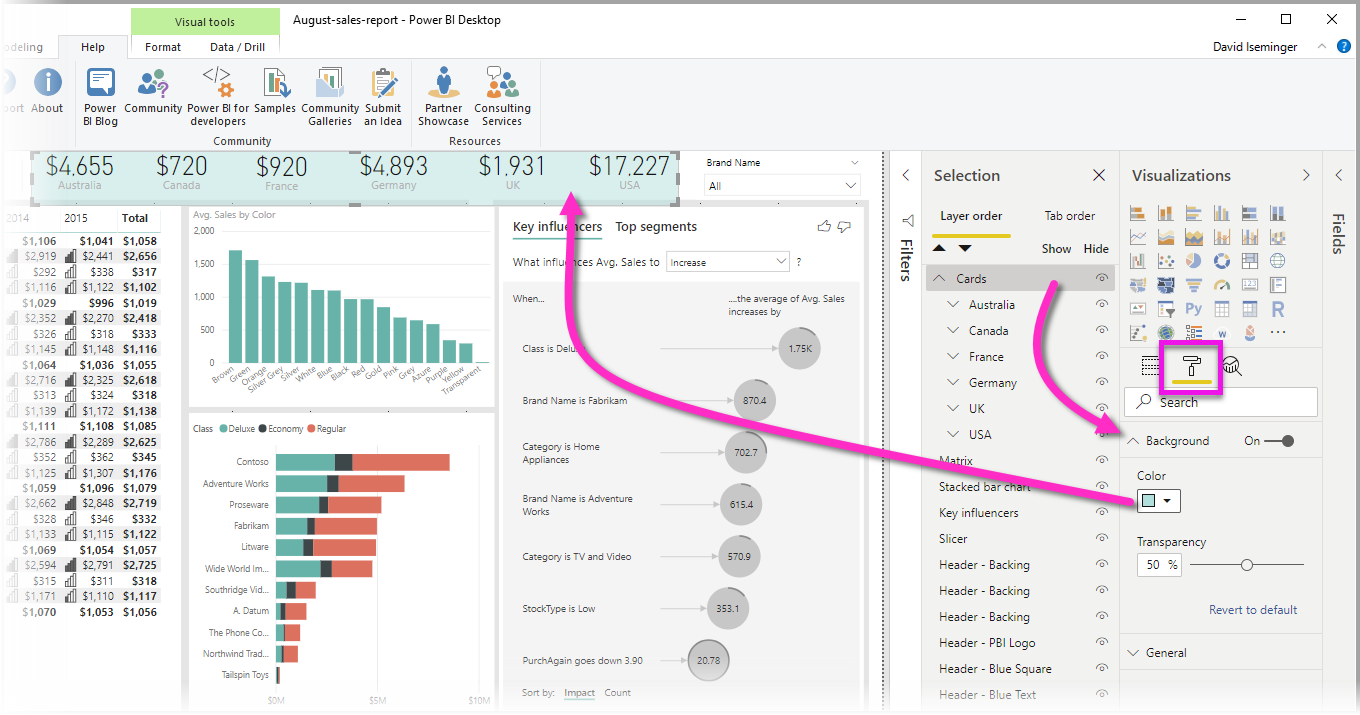1360x715 pixels.
Task: Adjust the Transparency slider handle
Action: coord(1246,565)
